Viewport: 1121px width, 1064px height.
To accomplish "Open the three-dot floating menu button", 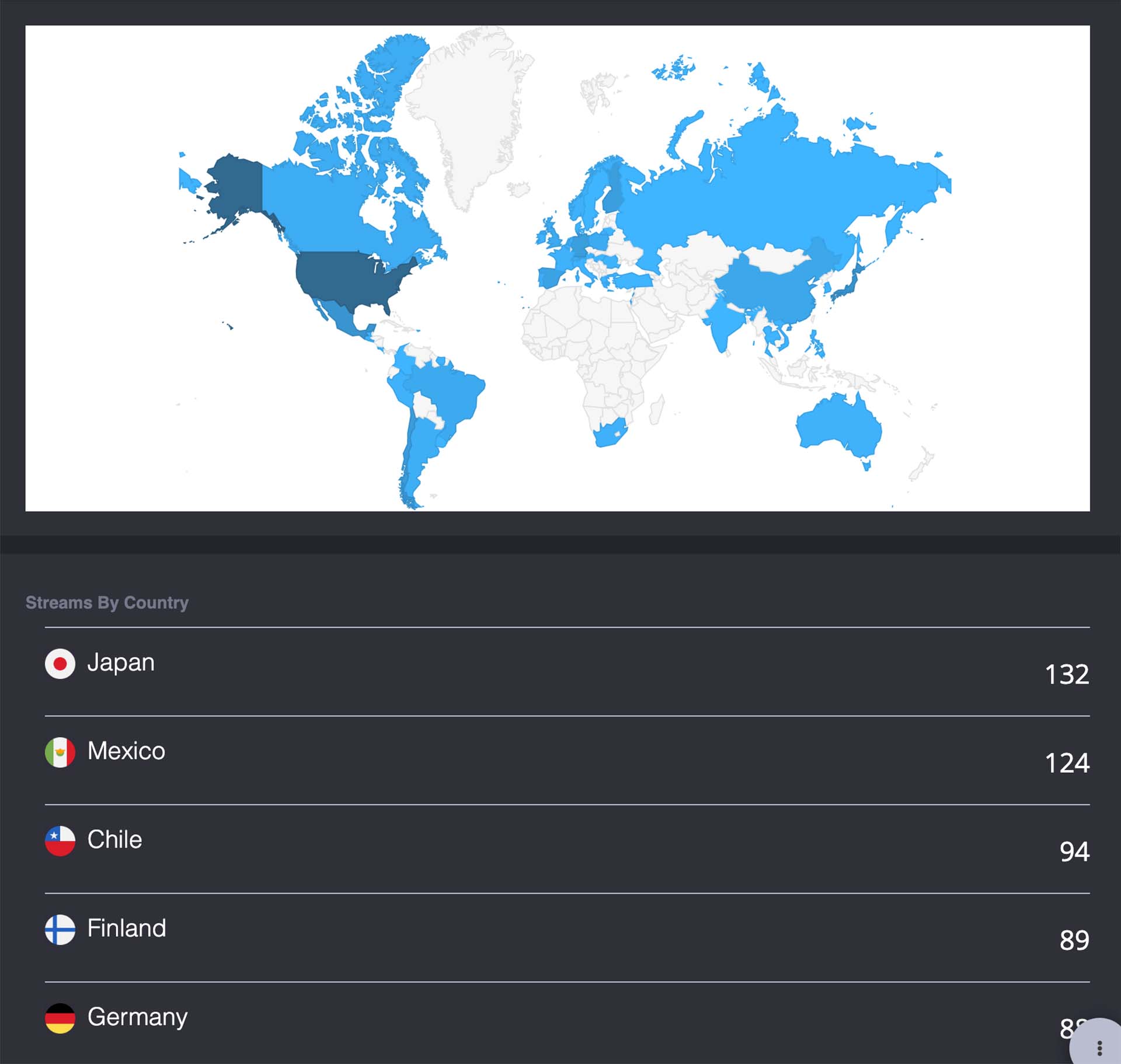I will click(x=1099, y=1048).
